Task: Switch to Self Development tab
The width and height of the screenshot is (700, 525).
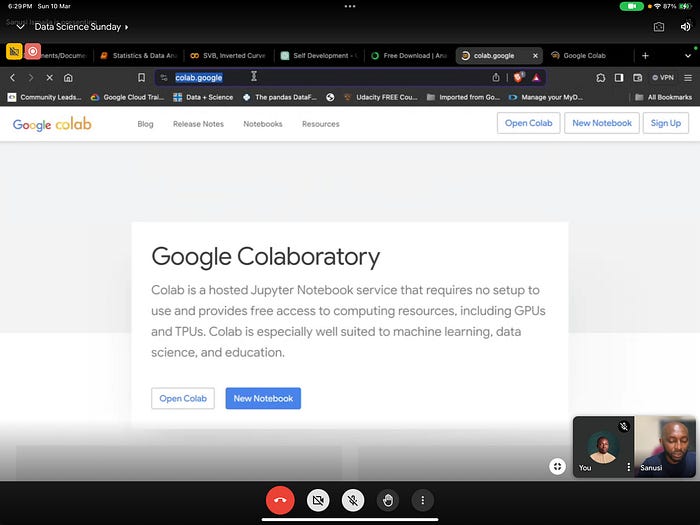Action: [319, 55]
